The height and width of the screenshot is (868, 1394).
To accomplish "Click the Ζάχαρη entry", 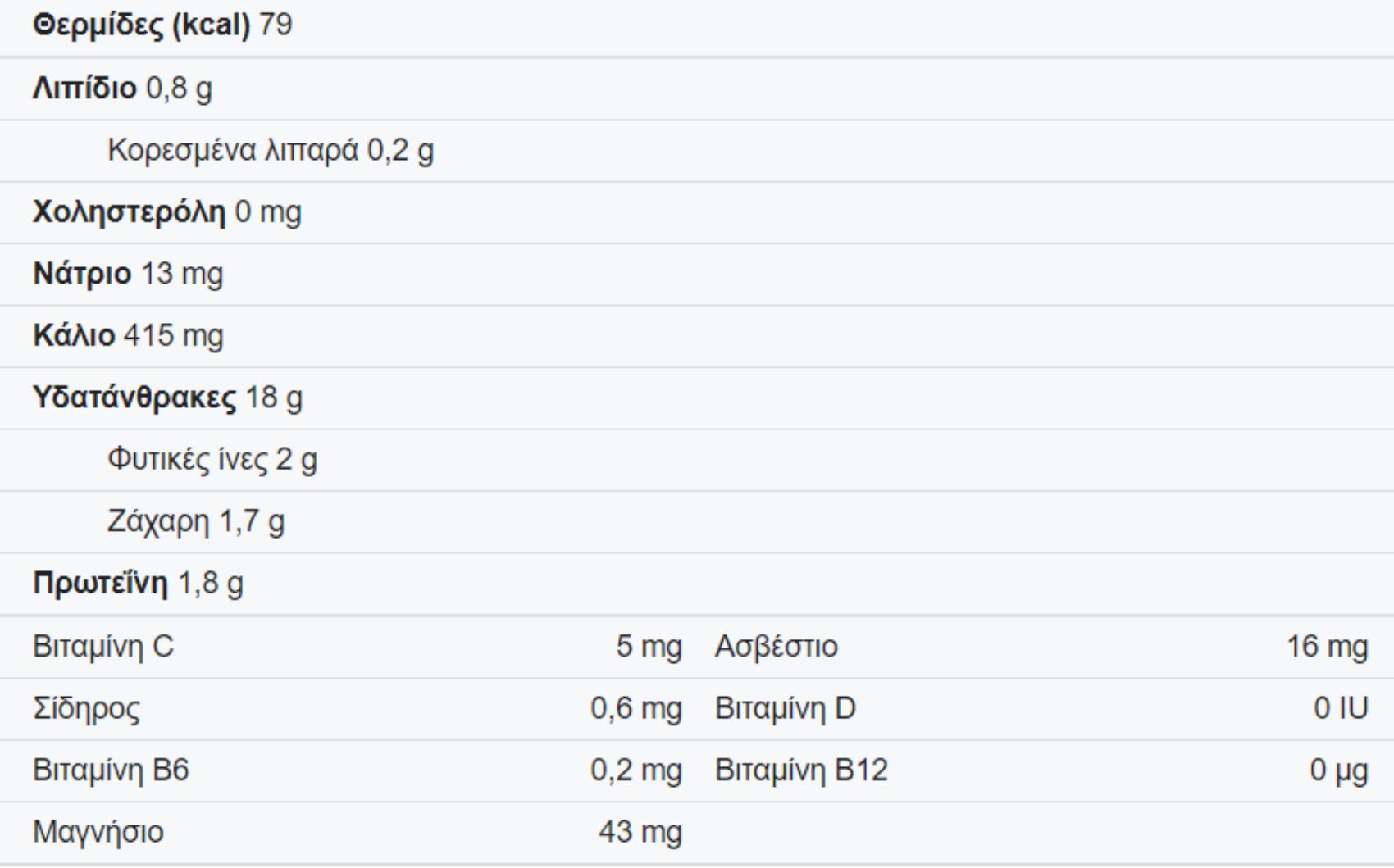I will tap(158, 521).
